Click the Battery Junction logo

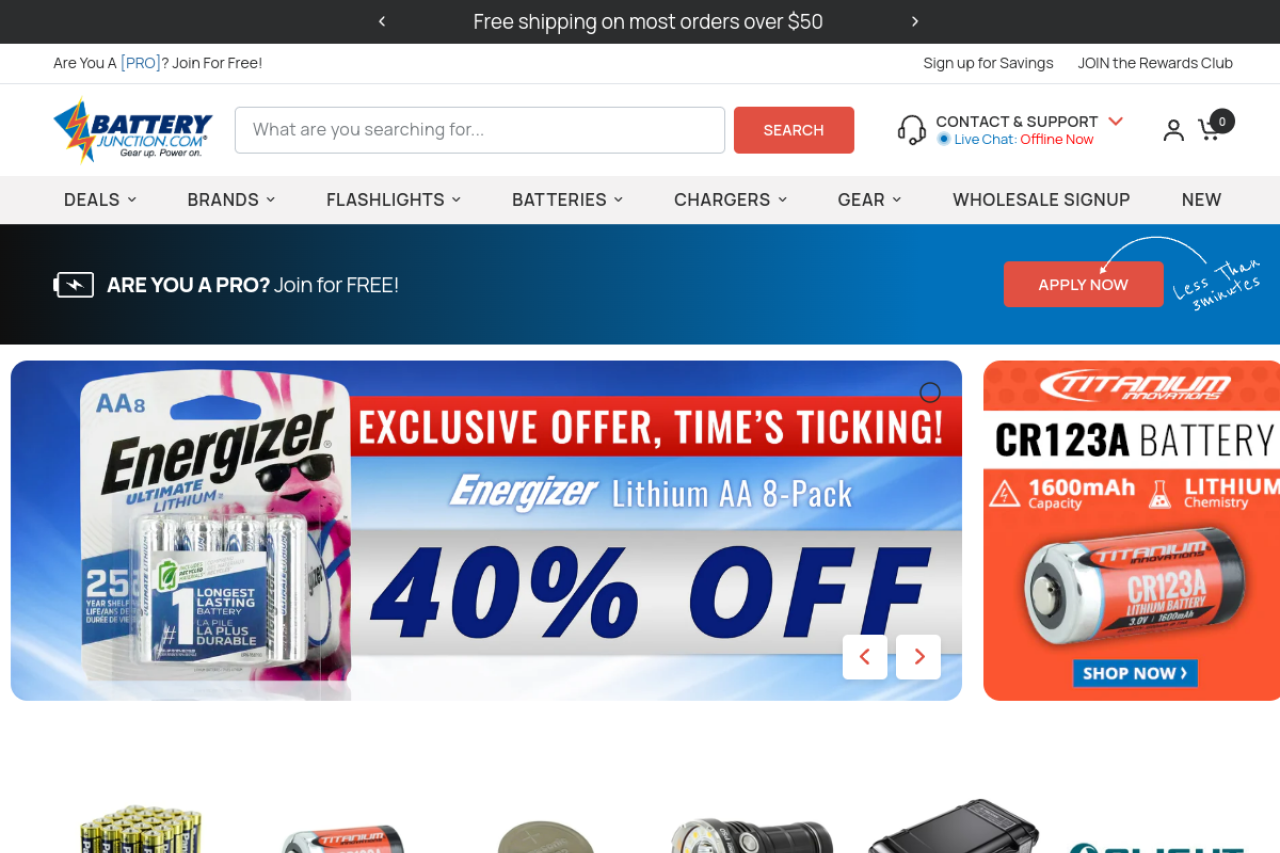[133, 130]
